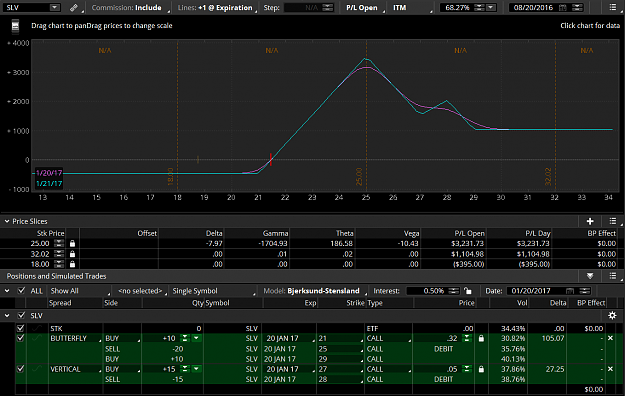Change the VERTICAL strike 27 dropdown
The height and width of the screenshot is (396, 625).
341,369
